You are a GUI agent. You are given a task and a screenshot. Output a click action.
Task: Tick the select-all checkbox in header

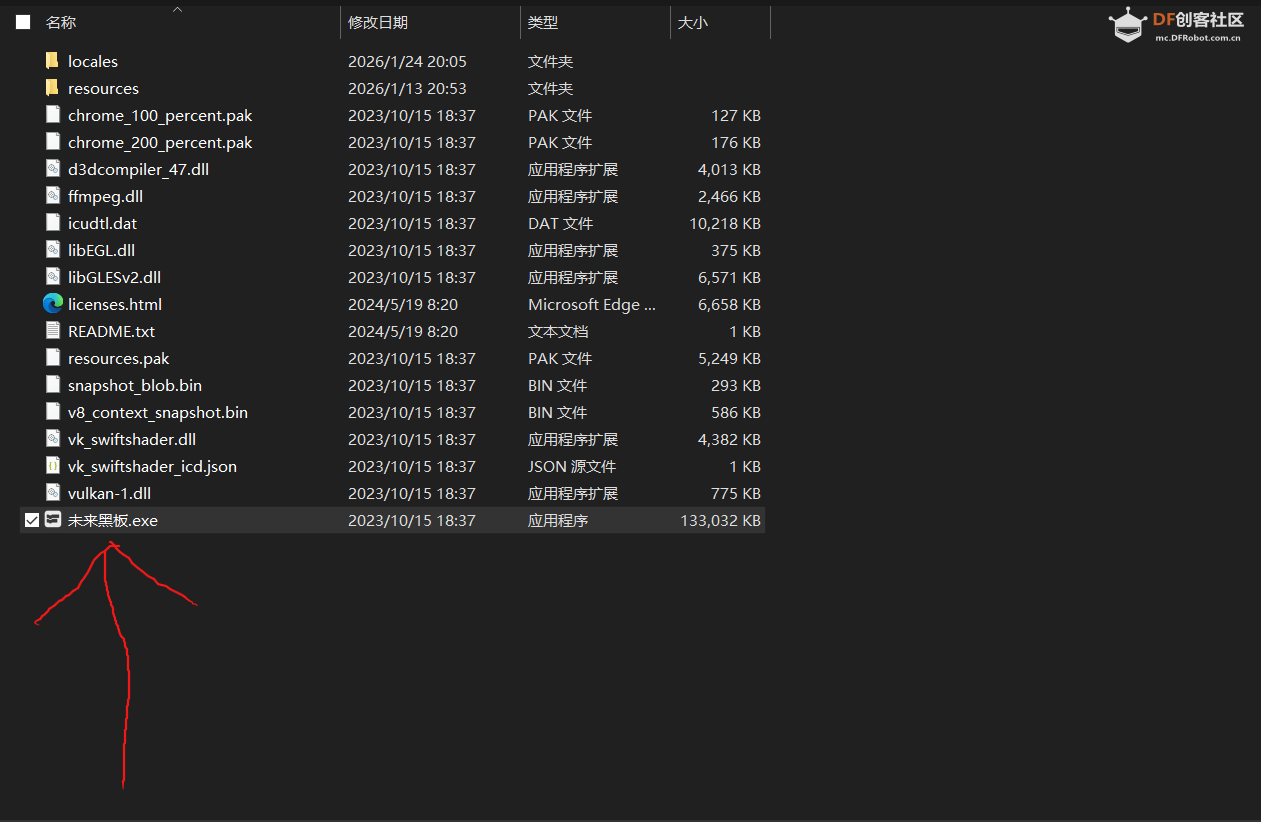23,22
